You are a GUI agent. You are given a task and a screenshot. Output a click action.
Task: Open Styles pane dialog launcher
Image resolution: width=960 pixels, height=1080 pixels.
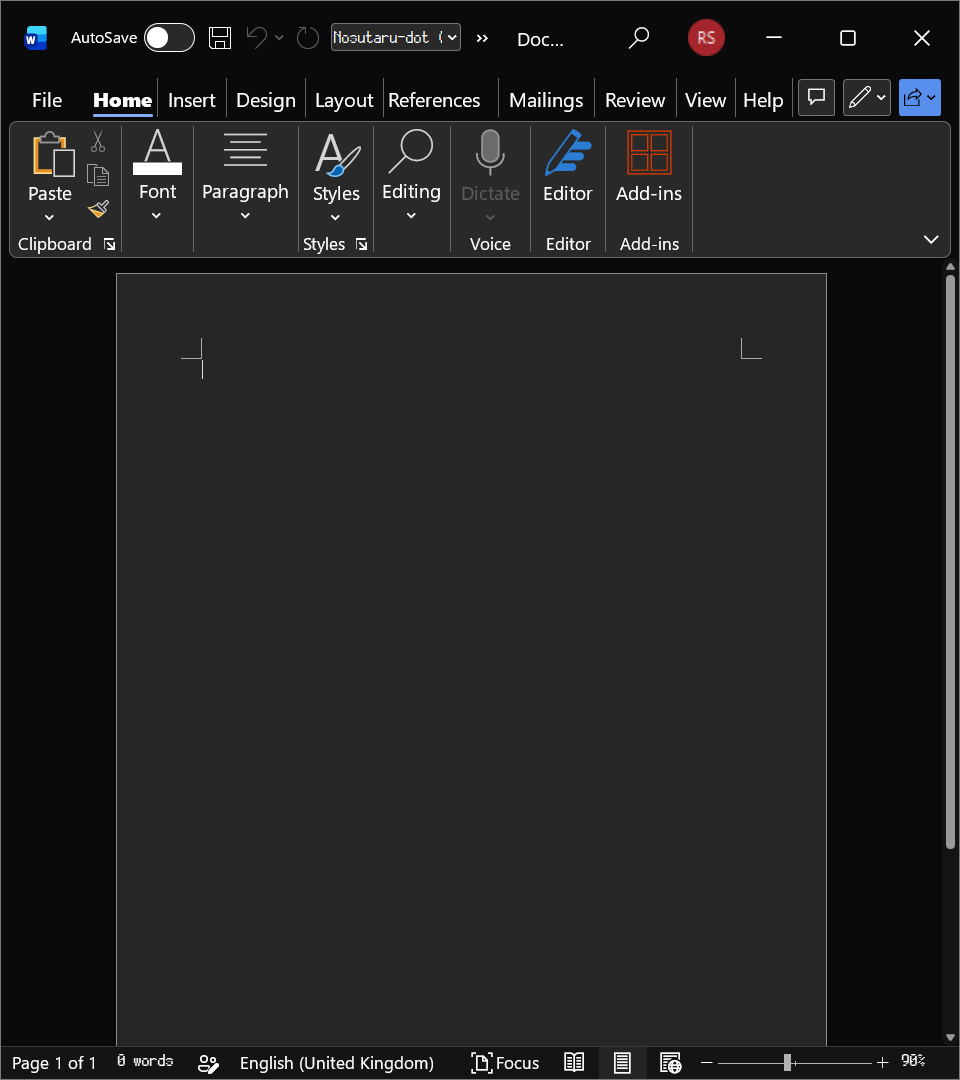pos(362,244)
